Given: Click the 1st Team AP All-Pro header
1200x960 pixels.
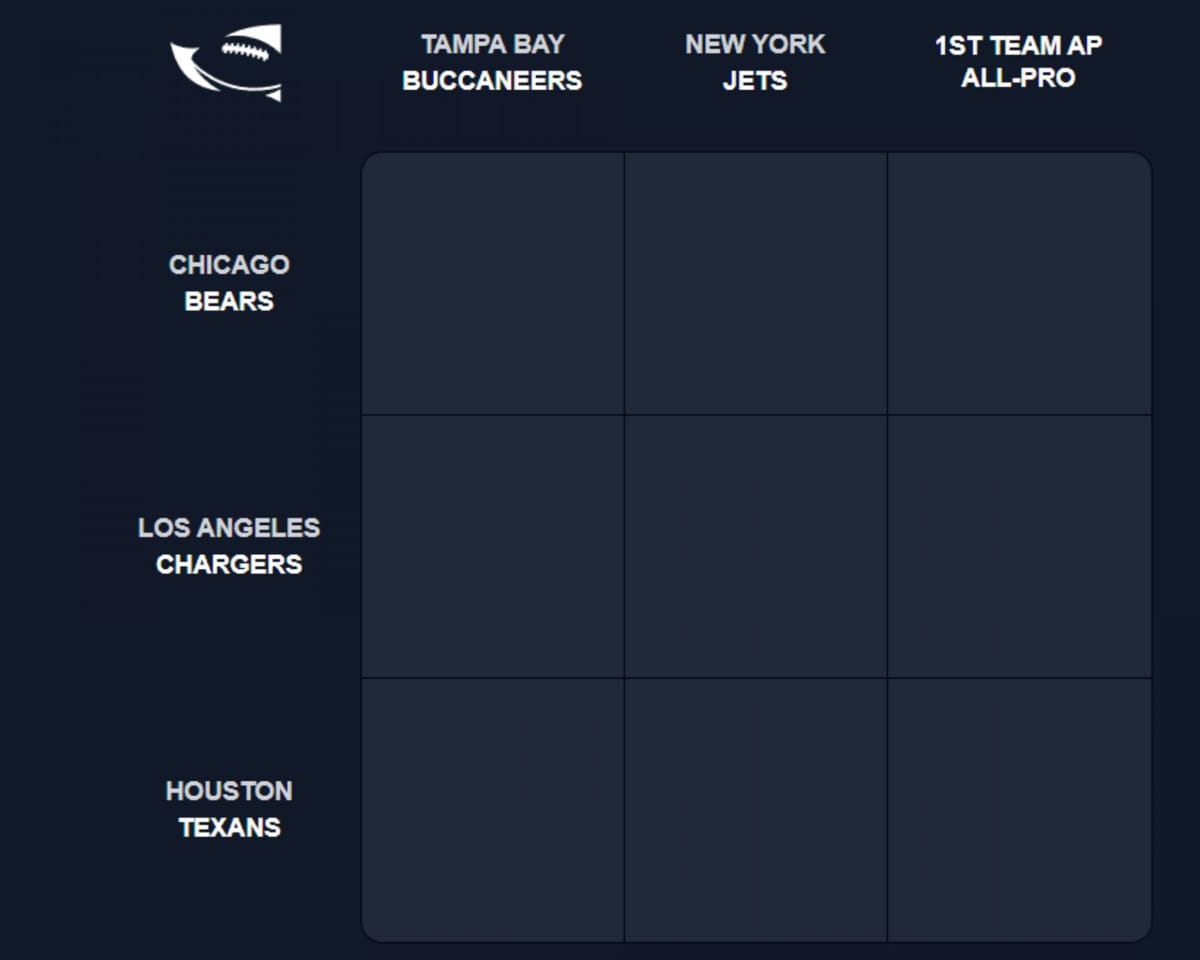Looking at the screenshot, I should tap(1018, 62).
